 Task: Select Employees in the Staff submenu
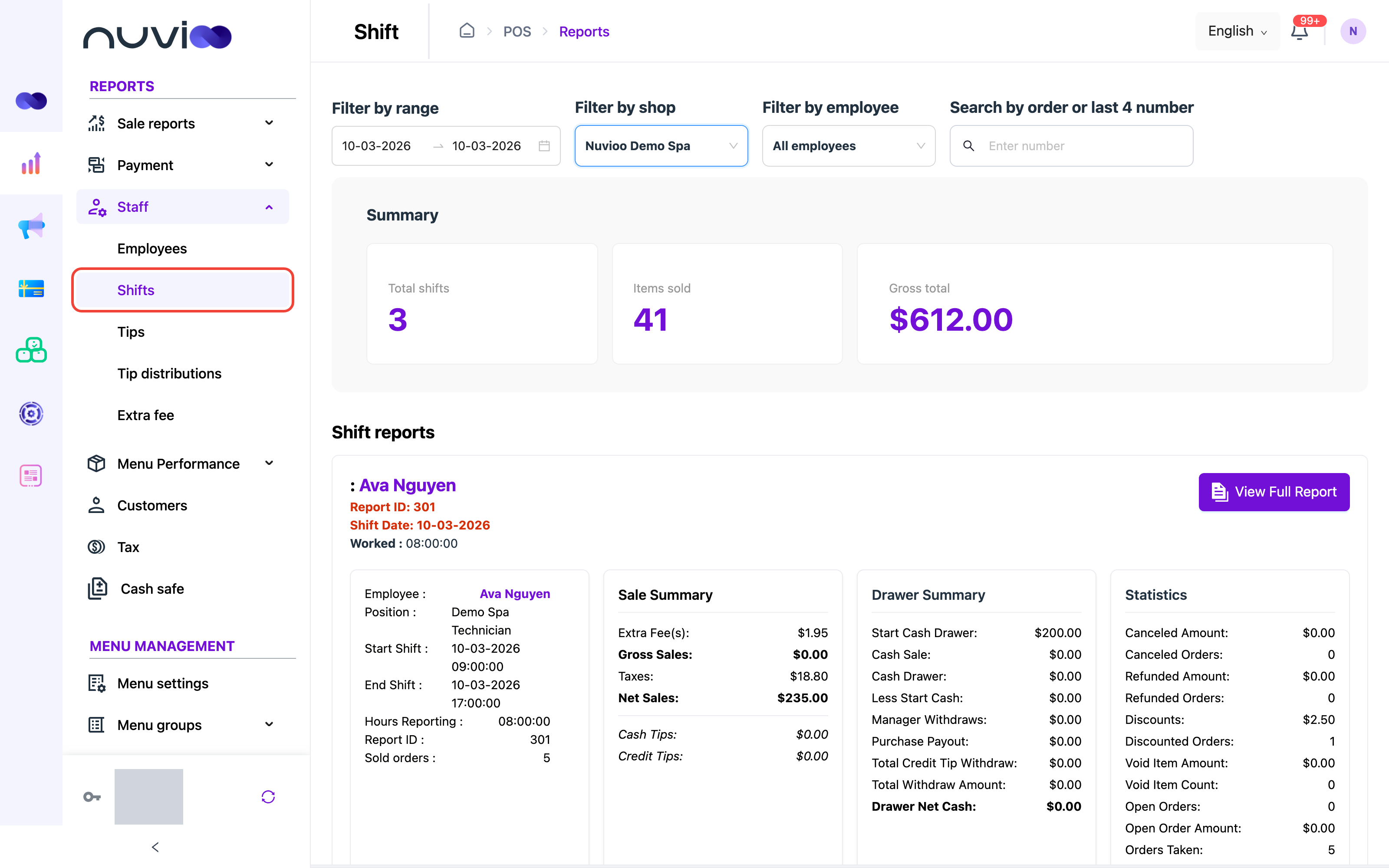pos(152,249)
